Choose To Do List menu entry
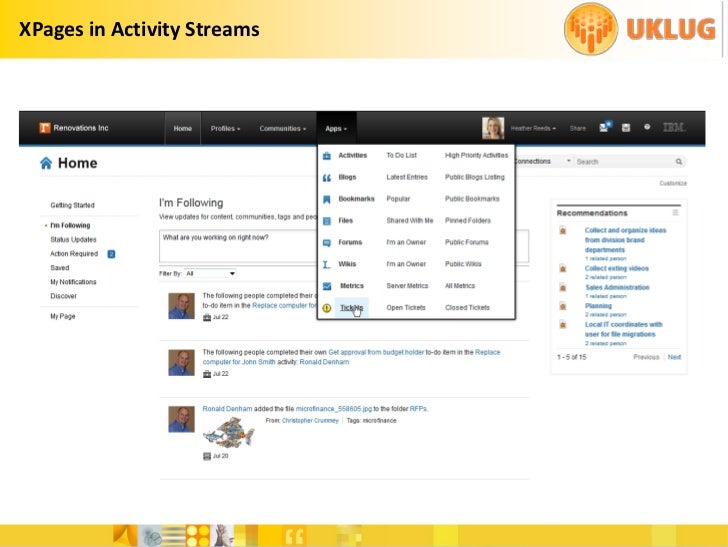 (402, 156)
